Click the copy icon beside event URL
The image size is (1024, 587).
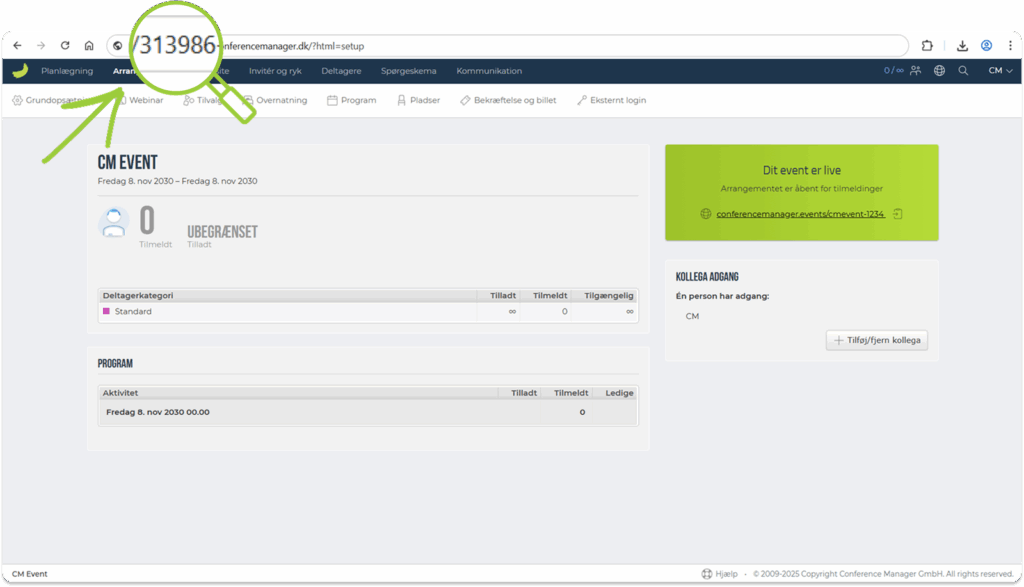point(898,214)
